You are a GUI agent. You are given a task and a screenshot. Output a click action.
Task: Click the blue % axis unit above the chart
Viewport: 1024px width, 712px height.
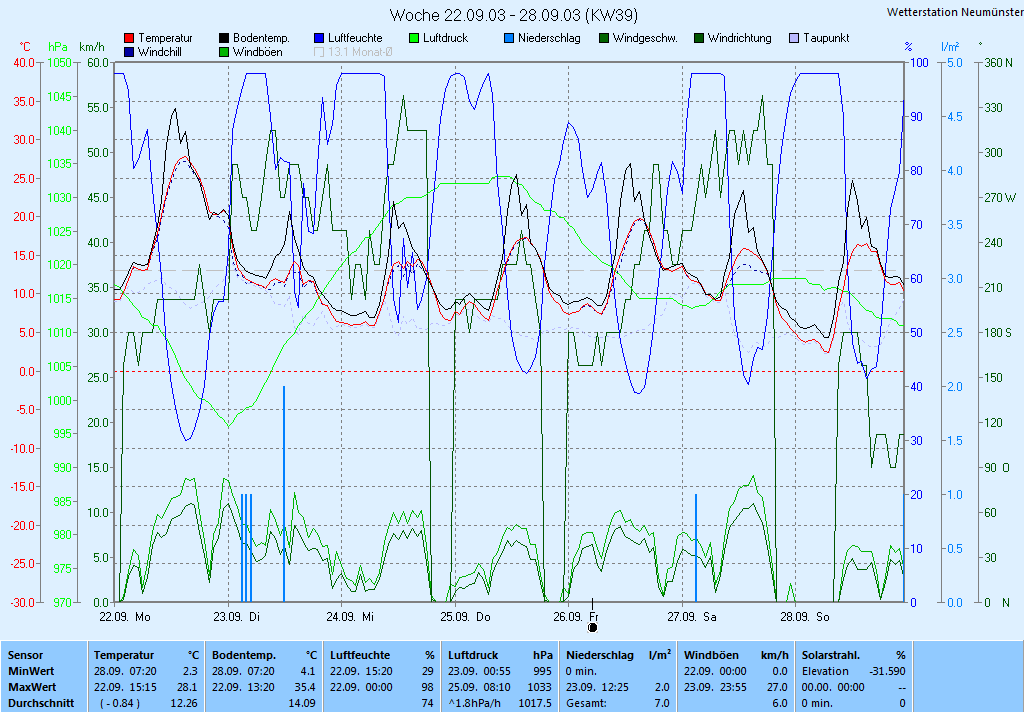(908, 46)
